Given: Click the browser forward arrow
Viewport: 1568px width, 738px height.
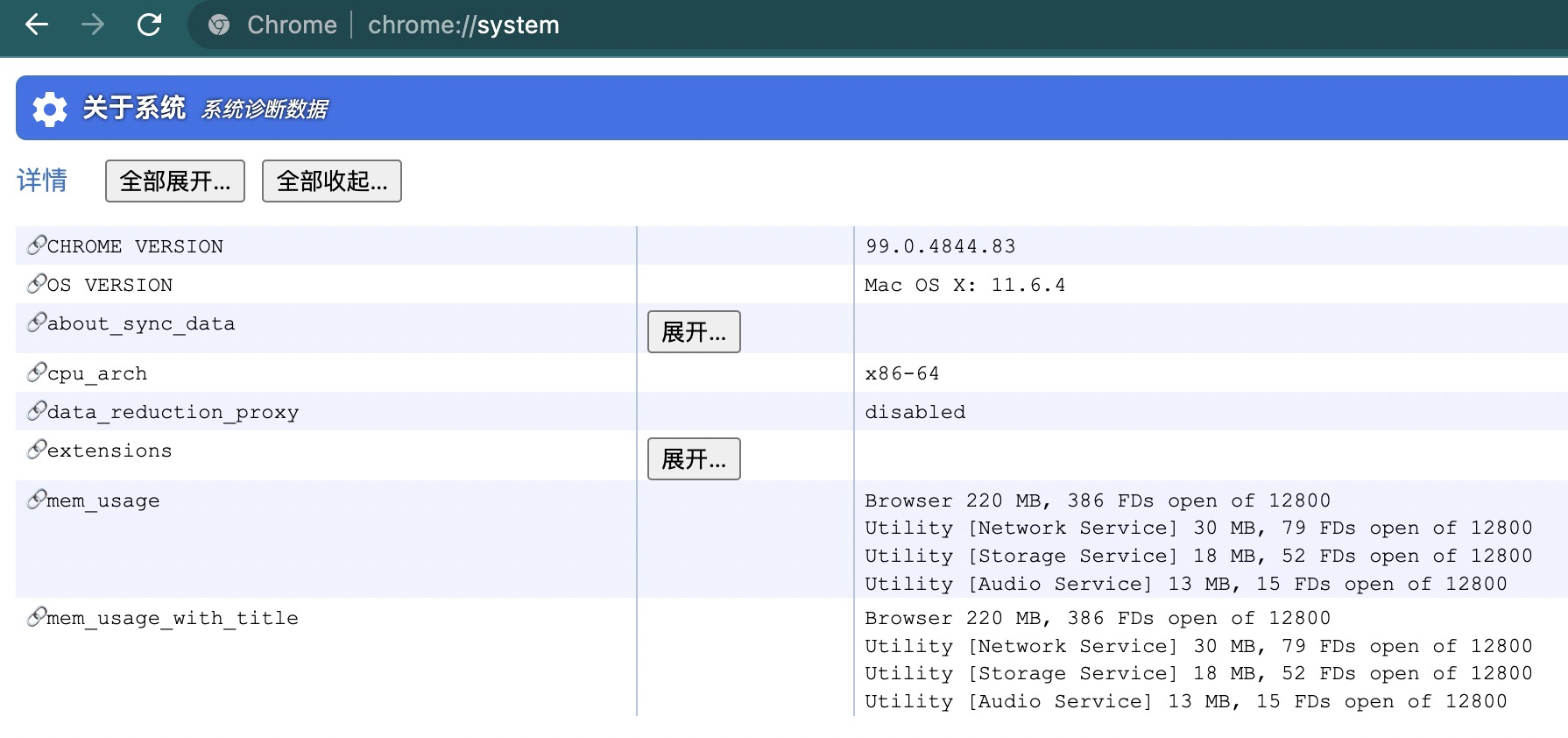Looking at the screenshot, I should (x=92, y=25).
